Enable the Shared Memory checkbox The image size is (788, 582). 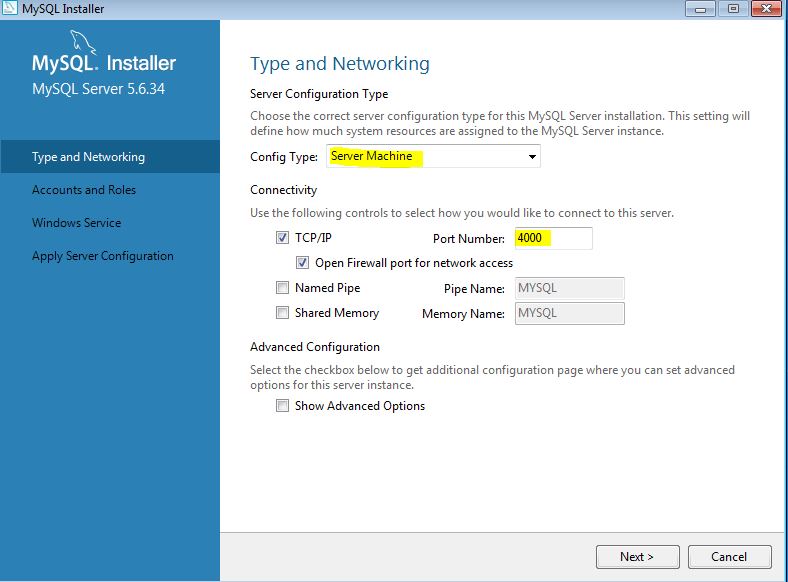click(282, 313)
